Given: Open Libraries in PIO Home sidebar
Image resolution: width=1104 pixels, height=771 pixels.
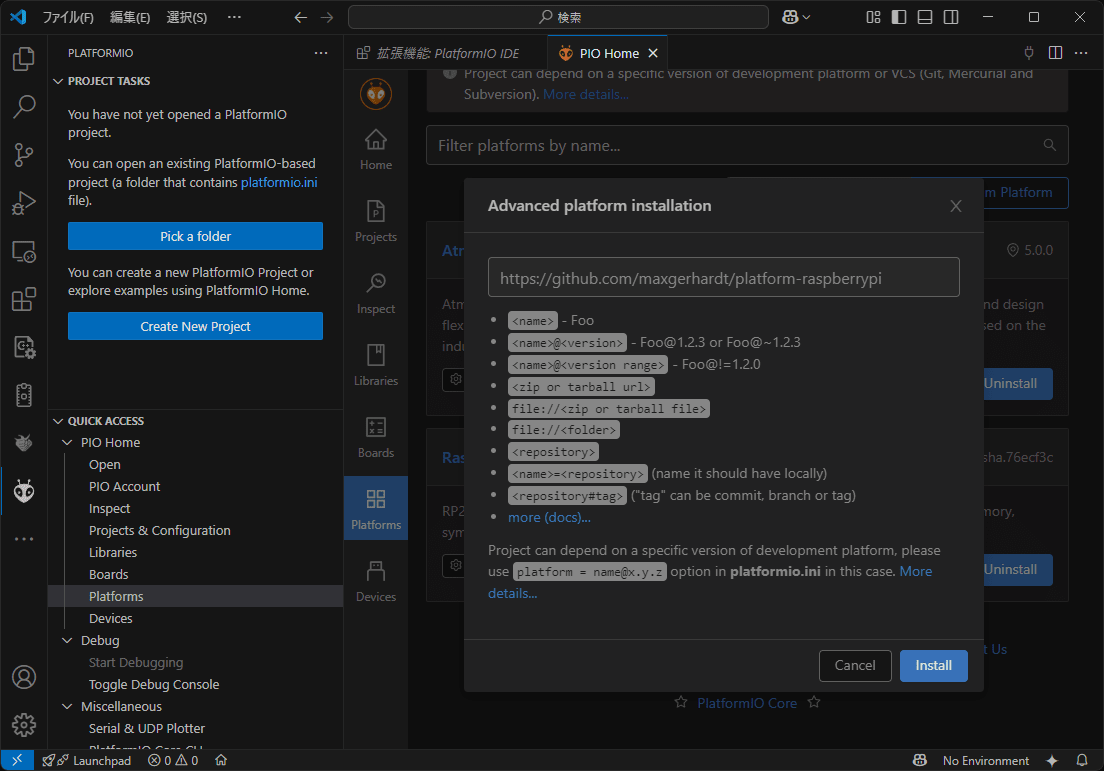Looking at the screenshot, I should tap(376, 365).
